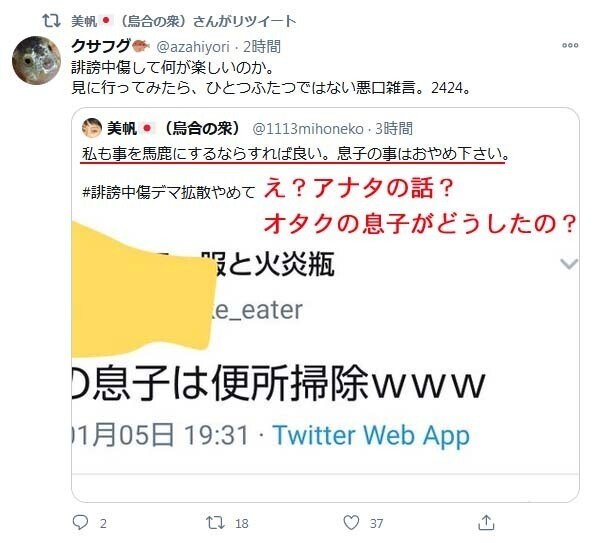Expand the chevron on embedded tweet image
595x543 pixels.
tap(569, 263)
